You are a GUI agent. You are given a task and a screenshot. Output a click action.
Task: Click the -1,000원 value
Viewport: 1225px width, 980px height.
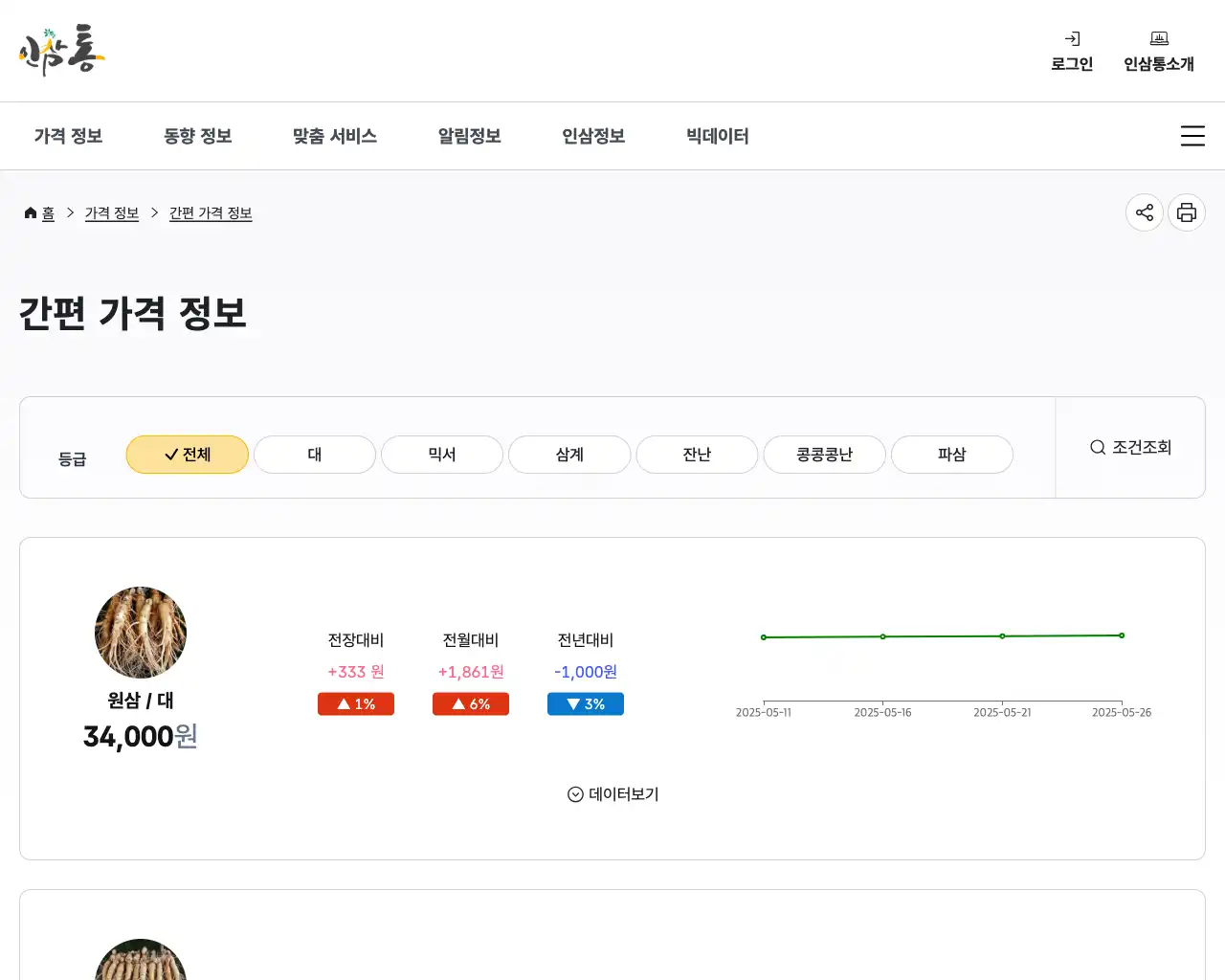pyautogui.click(x=586, y=672)
